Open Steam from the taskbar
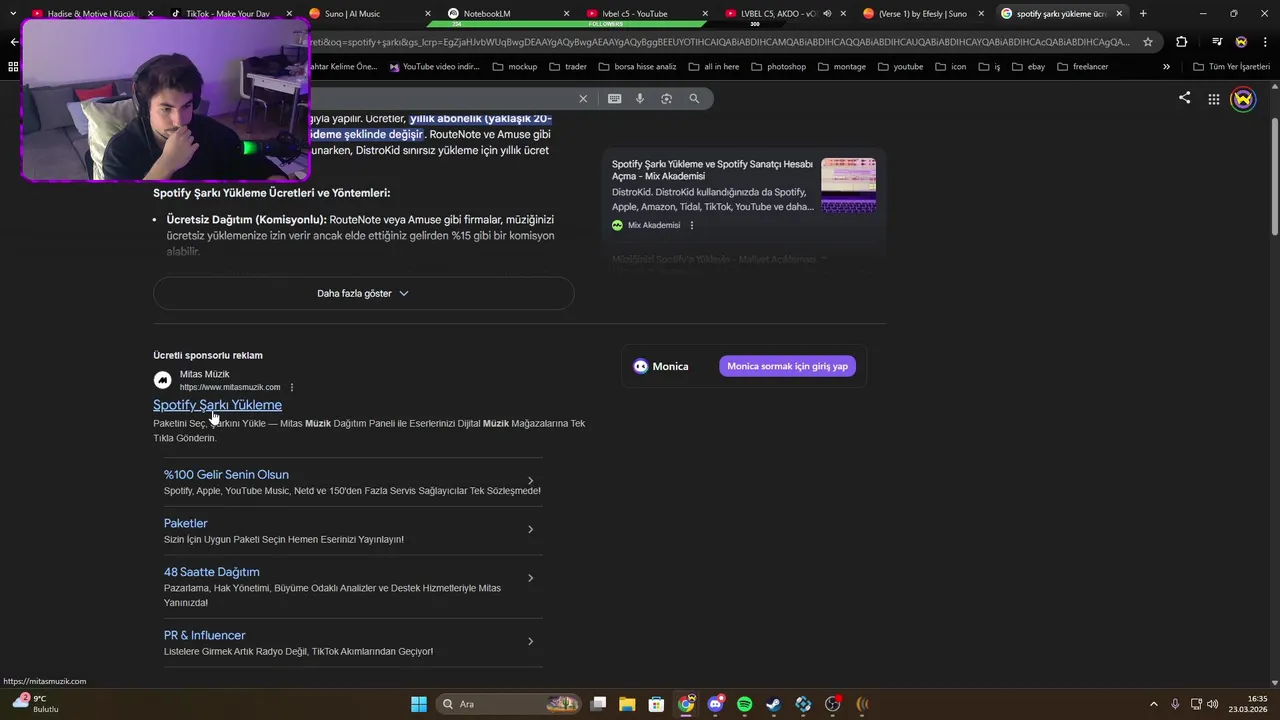Viewport: 1280px width, 720px height. pos(773,704)
